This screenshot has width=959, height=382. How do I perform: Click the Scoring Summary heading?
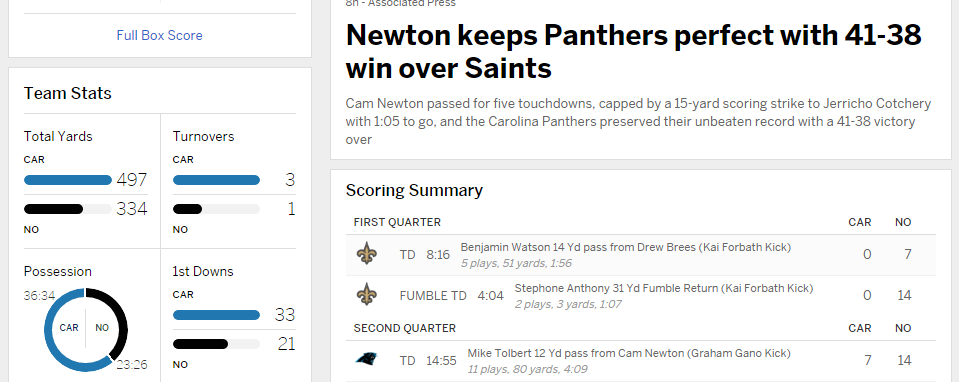[x=414, y=190]
